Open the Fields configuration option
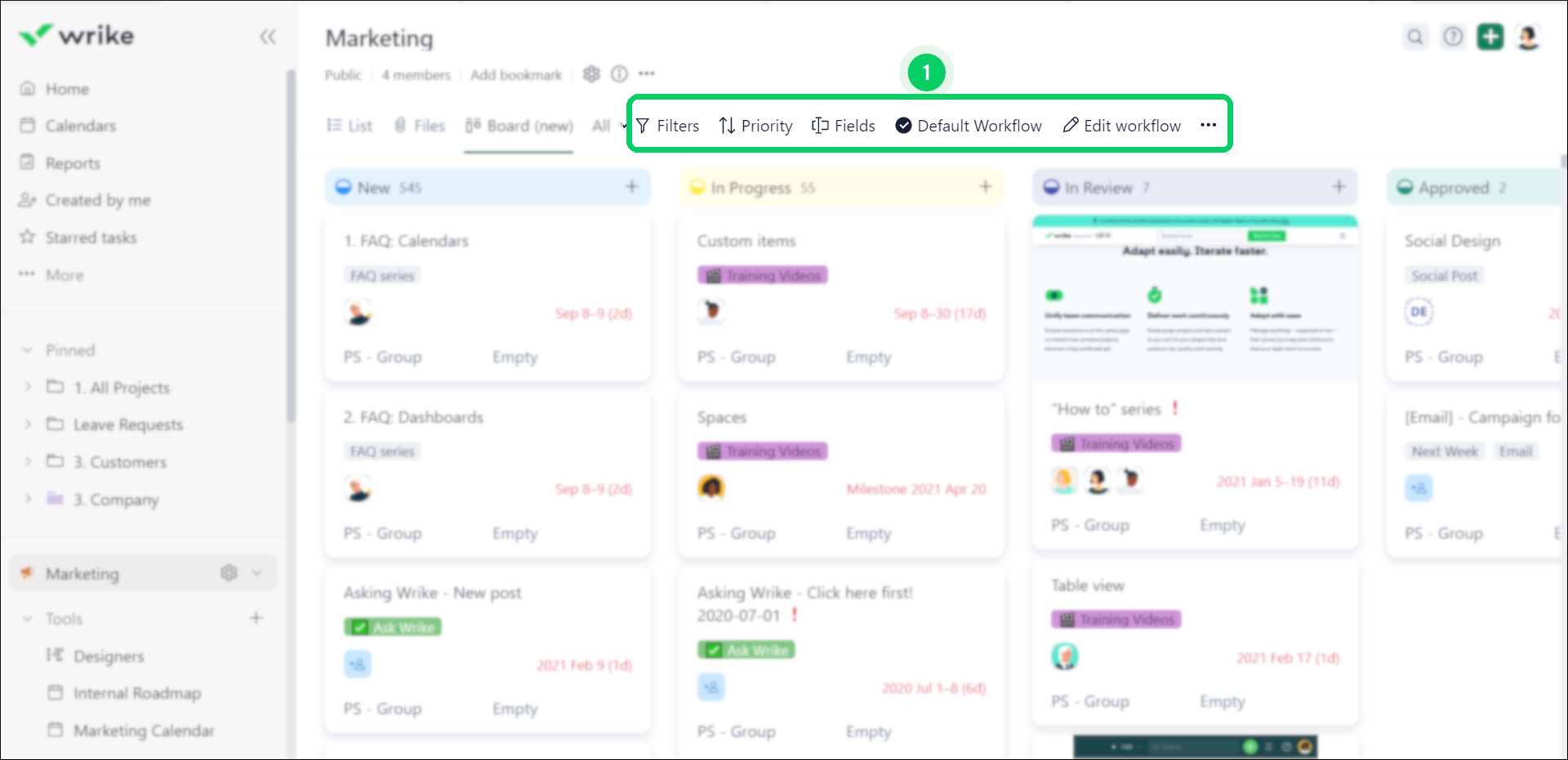1568x760 pixels. coord(843,125)
